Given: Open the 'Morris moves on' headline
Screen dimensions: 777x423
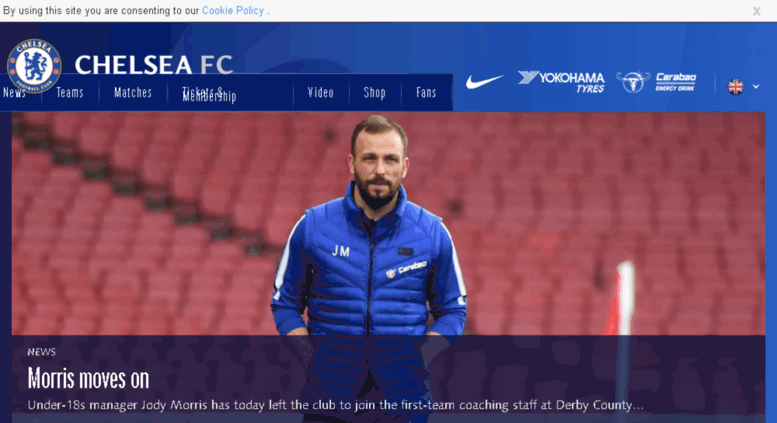Looking at the screenshot, I should [88, 379].
